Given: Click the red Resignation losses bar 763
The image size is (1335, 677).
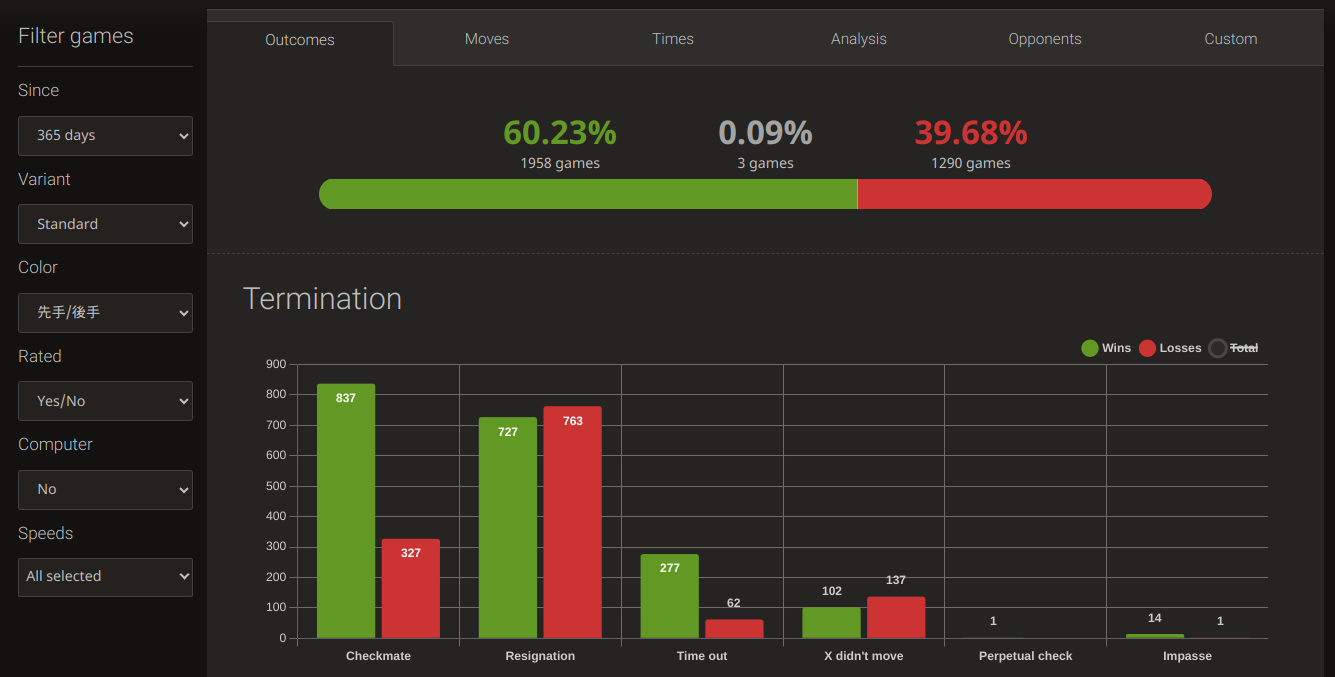Looking at the screenshot, I should tap(573, 522).
